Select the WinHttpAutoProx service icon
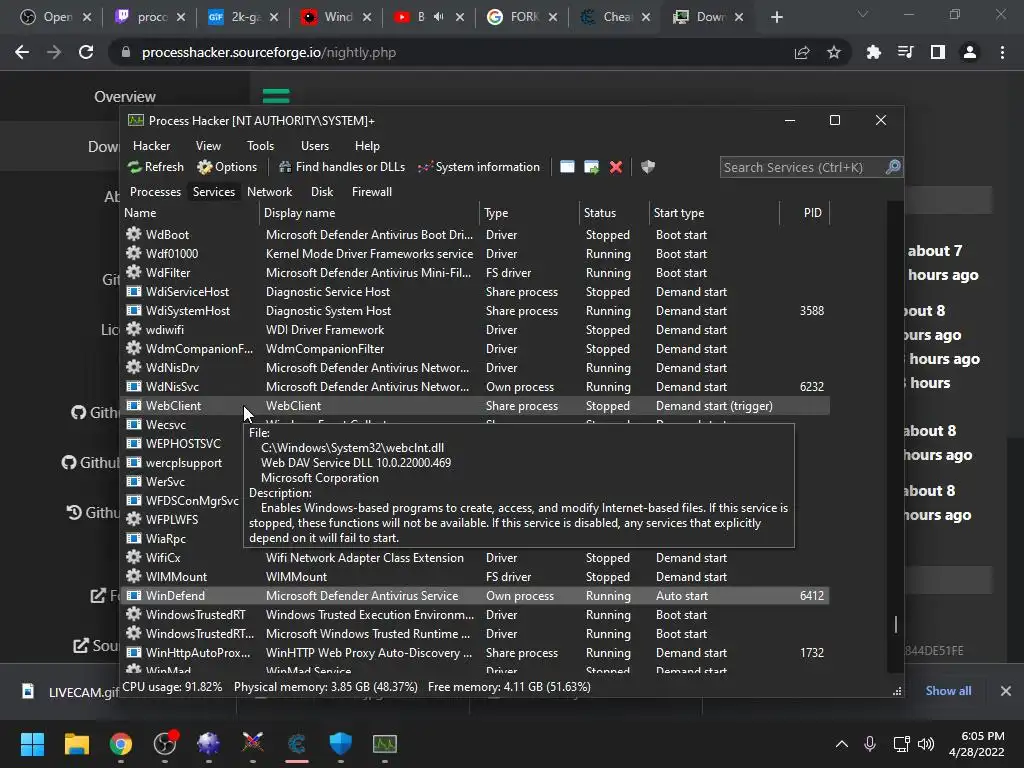The height and width of the screenshot is (768, 1024). (134, 652)
